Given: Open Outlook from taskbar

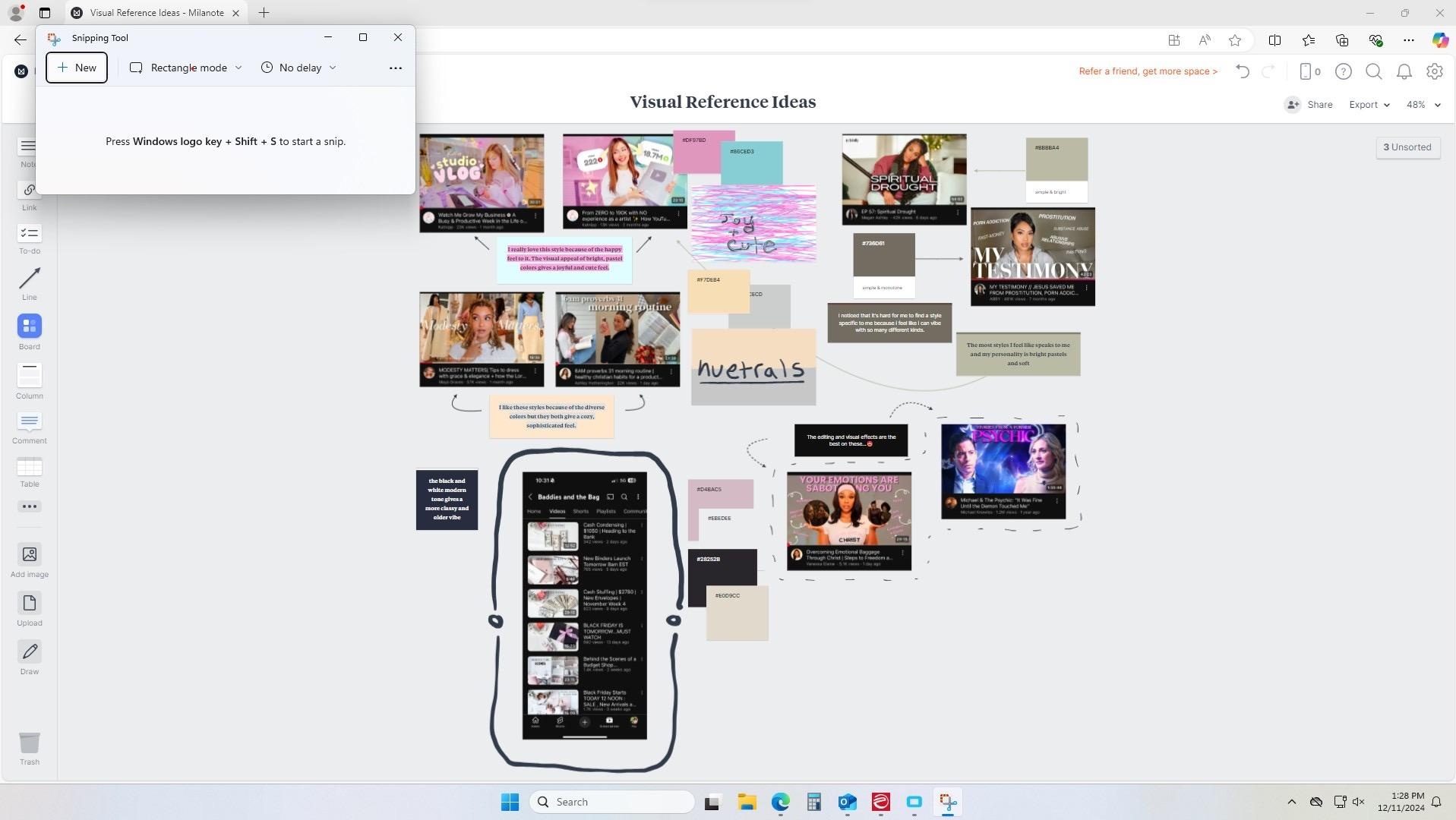Looking at the screenshot, I should coord(847,802).
